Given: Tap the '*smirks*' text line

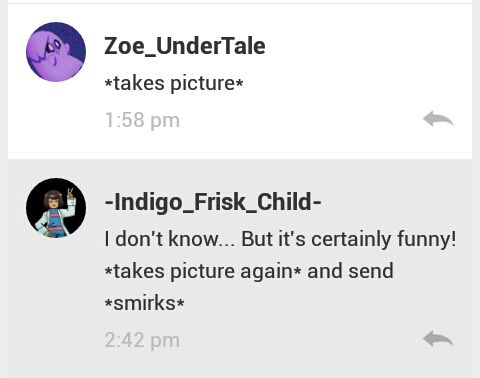Looking at the screenshot, I should tap(144, 303).
